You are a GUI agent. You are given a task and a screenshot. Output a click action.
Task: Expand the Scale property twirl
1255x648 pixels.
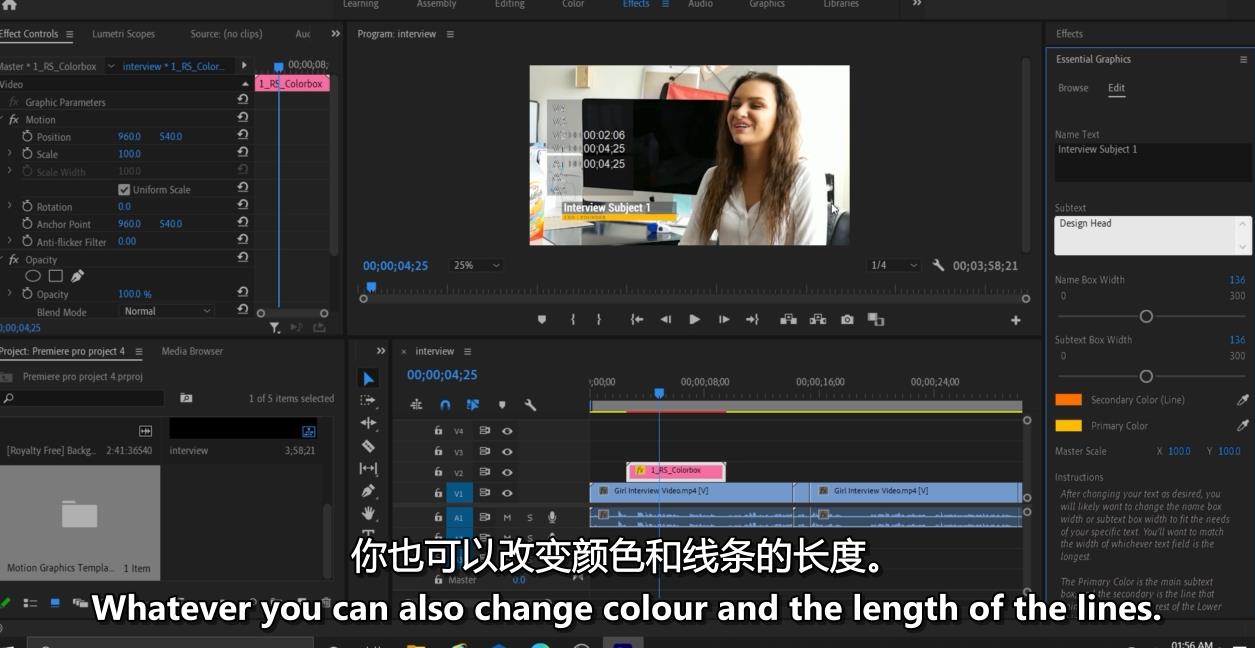(x=10, y=154)
